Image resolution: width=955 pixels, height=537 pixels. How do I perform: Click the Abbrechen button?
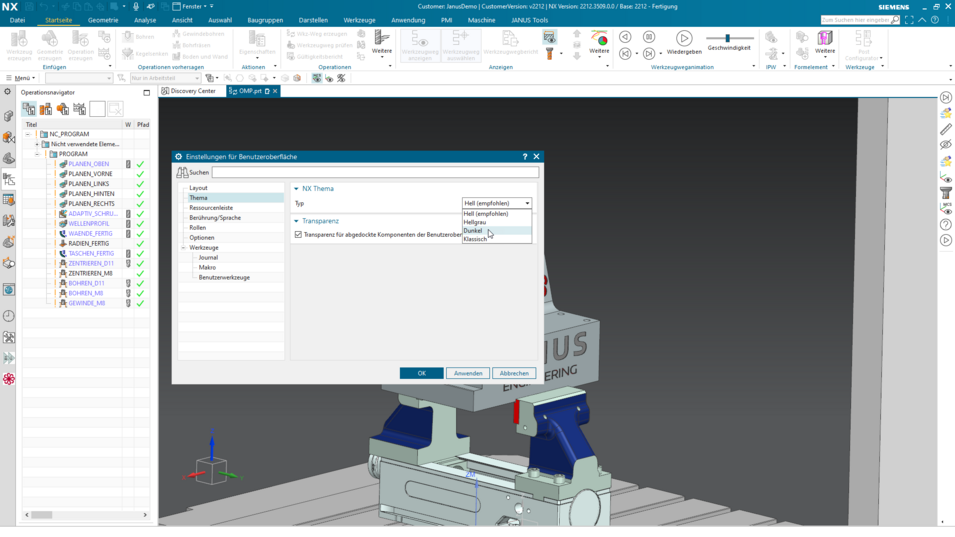click(x=514, y=373)
